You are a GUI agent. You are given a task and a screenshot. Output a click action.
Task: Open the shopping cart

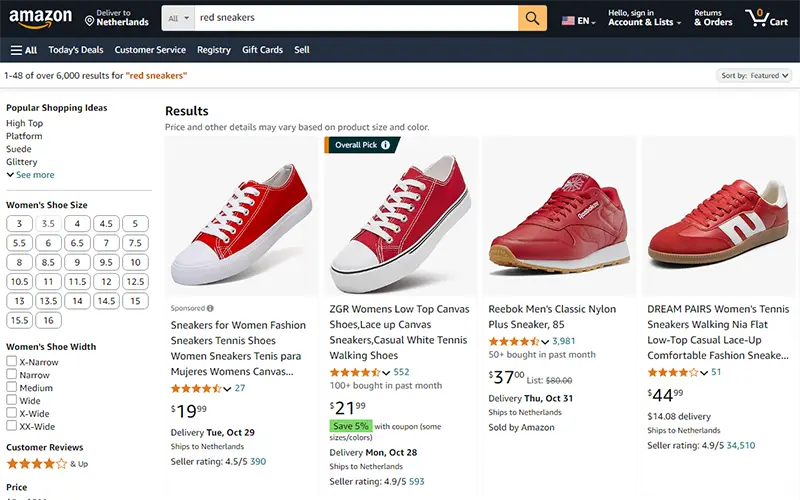(766, 18)
